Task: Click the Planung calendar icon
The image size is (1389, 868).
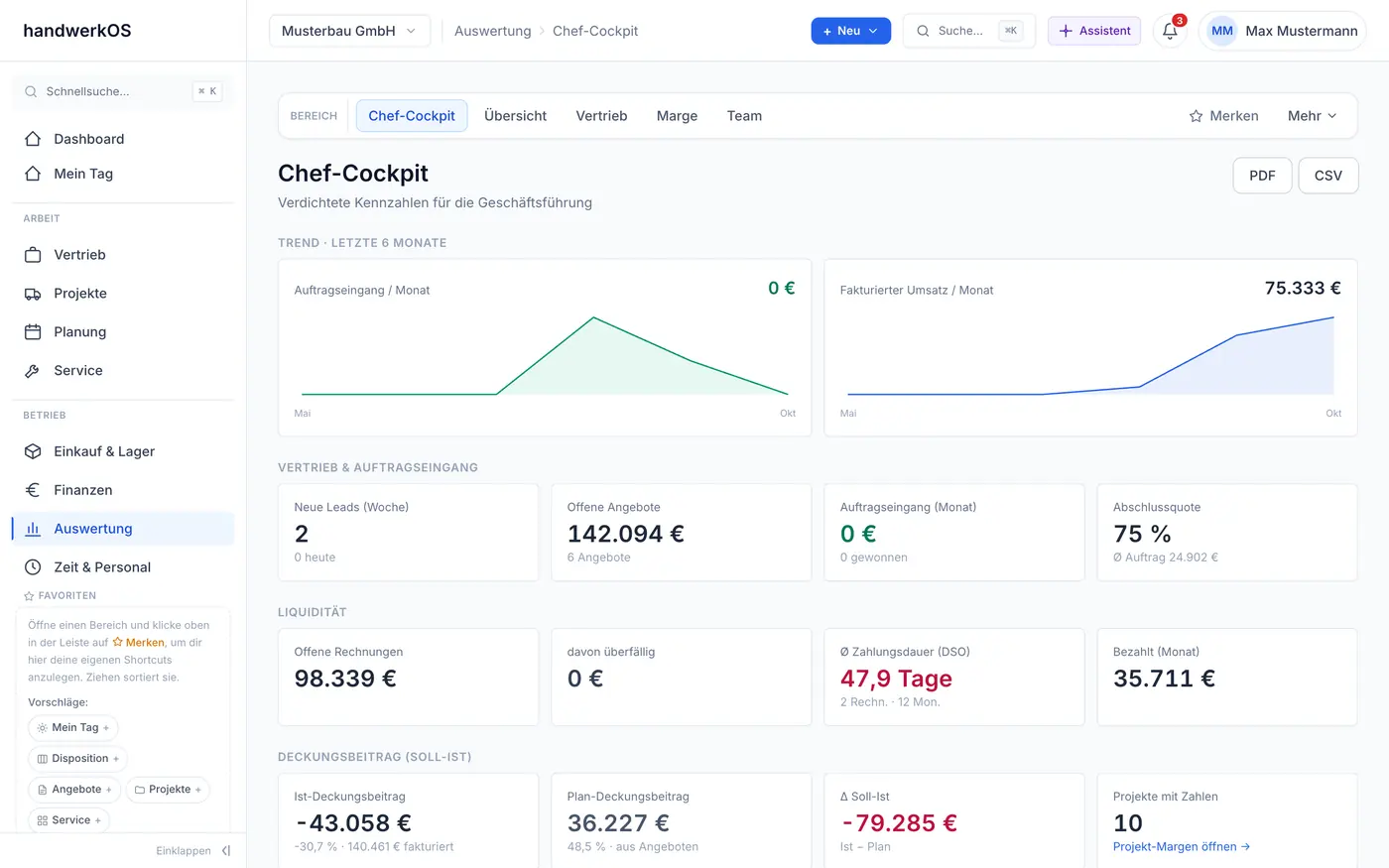Action: pyautogui.click(x=33, y=332)
